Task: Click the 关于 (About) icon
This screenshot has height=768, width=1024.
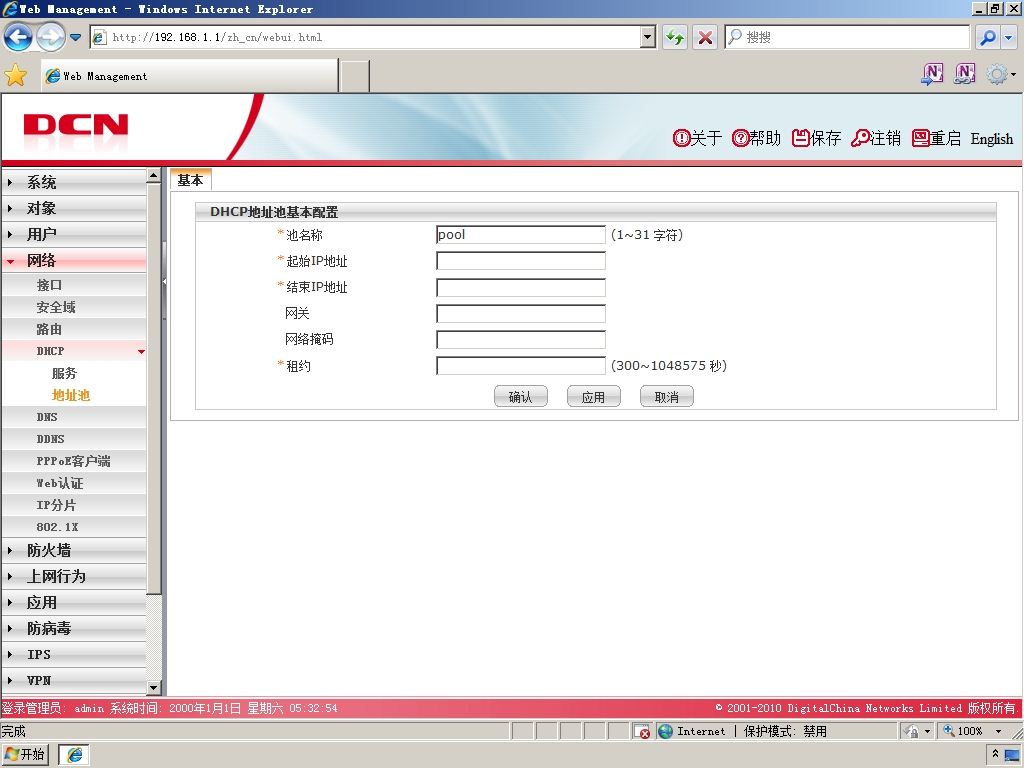Action: 681,138
